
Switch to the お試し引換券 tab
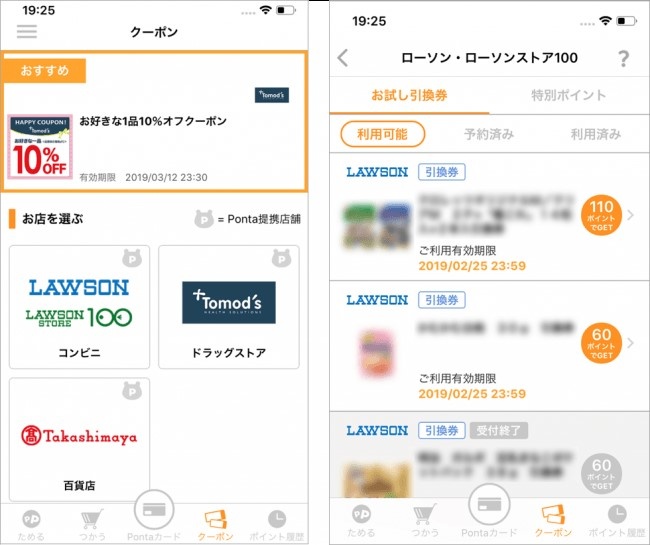click(x=409, y=95)
